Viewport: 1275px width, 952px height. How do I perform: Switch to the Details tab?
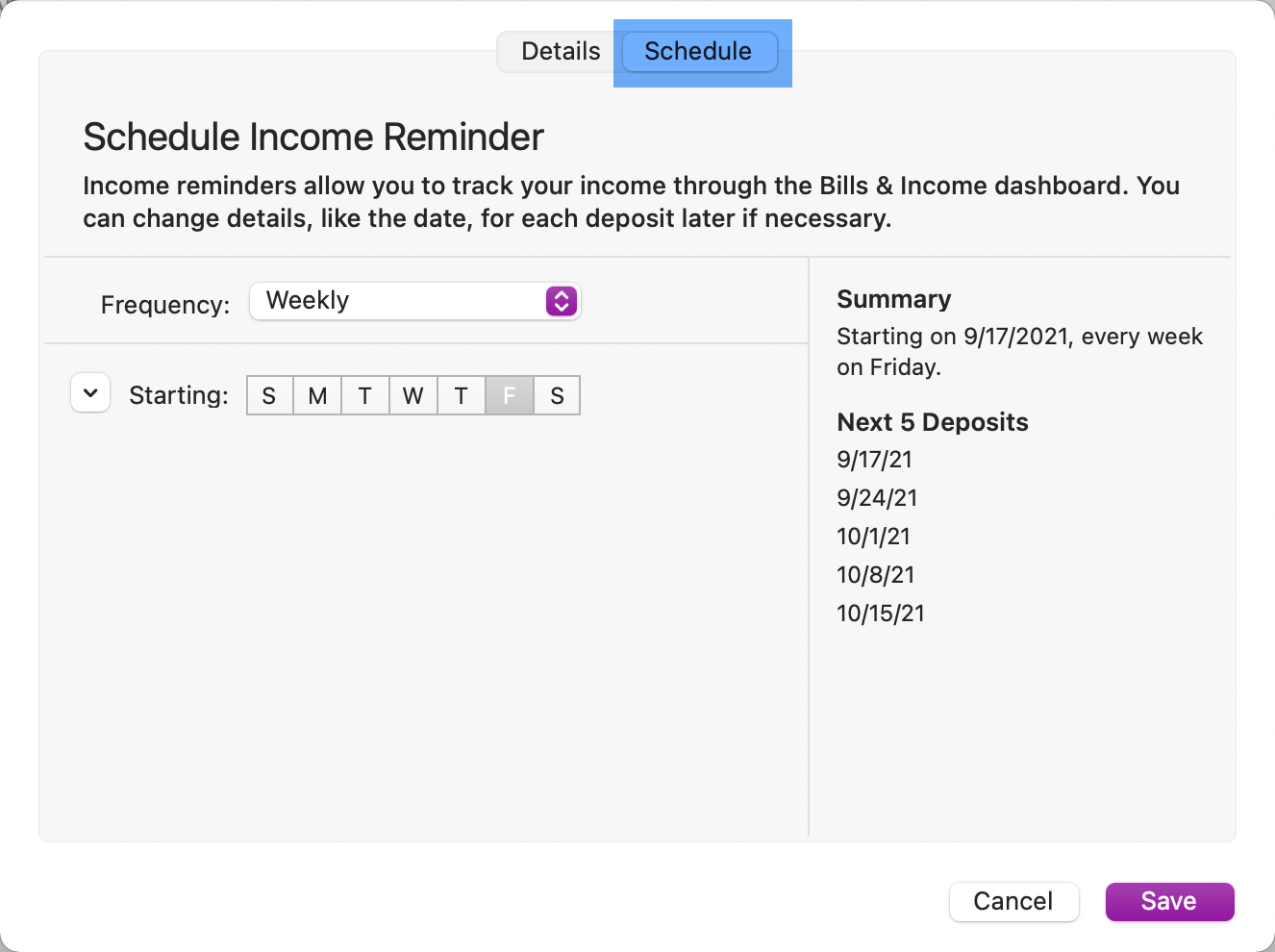560,52
